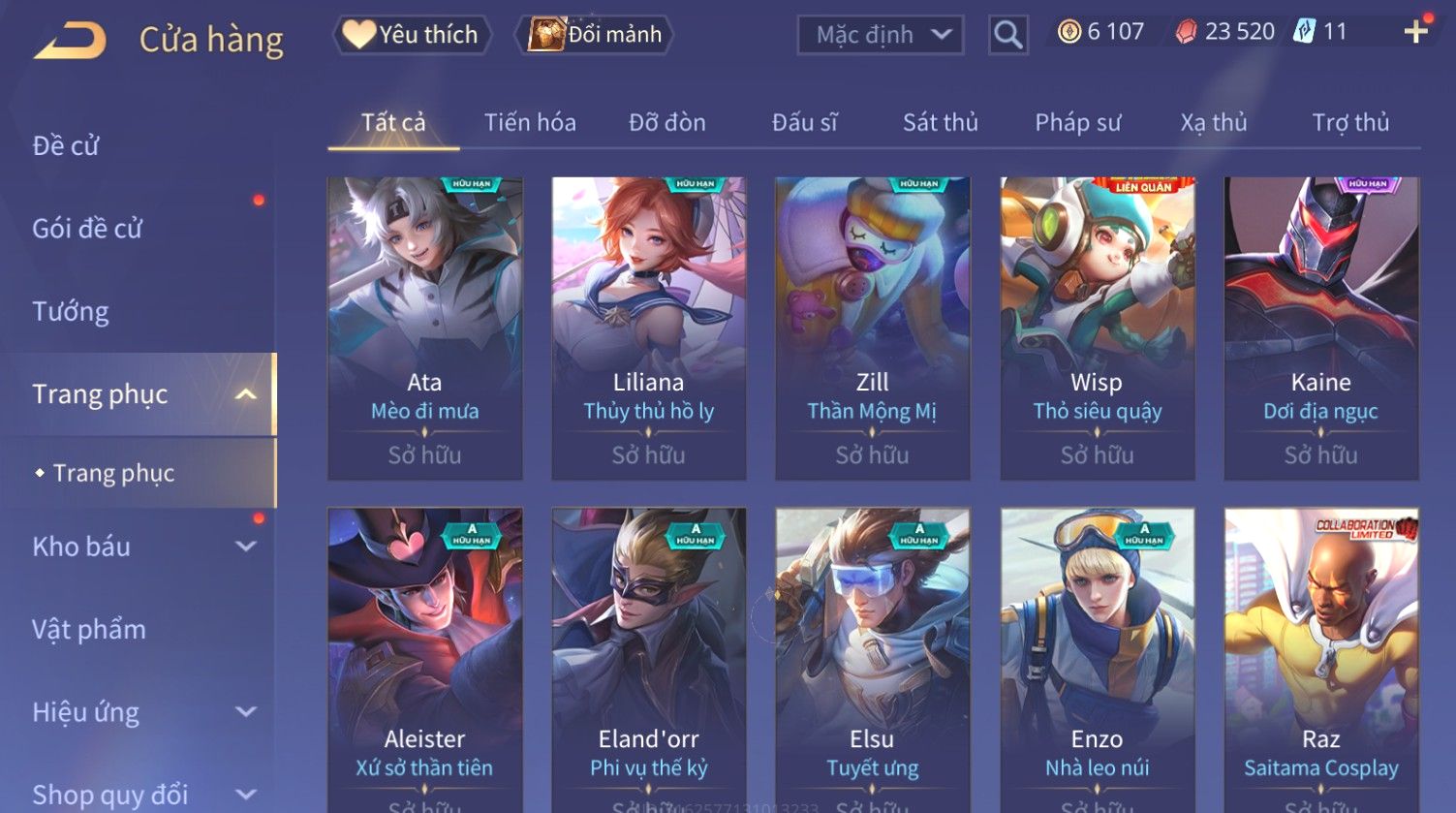Screen dimensions: 1456x813
Task: Open the search magnifier icon
Action: click(x=1007, y=36)
